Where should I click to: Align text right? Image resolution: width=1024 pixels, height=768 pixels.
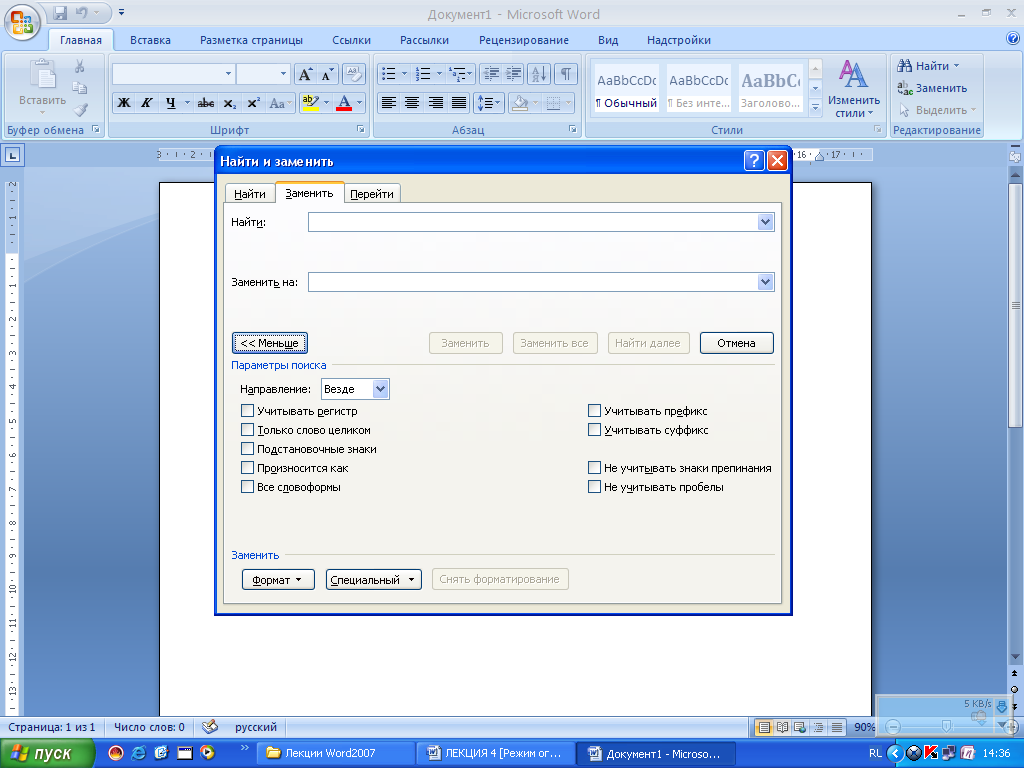[436, 103]
